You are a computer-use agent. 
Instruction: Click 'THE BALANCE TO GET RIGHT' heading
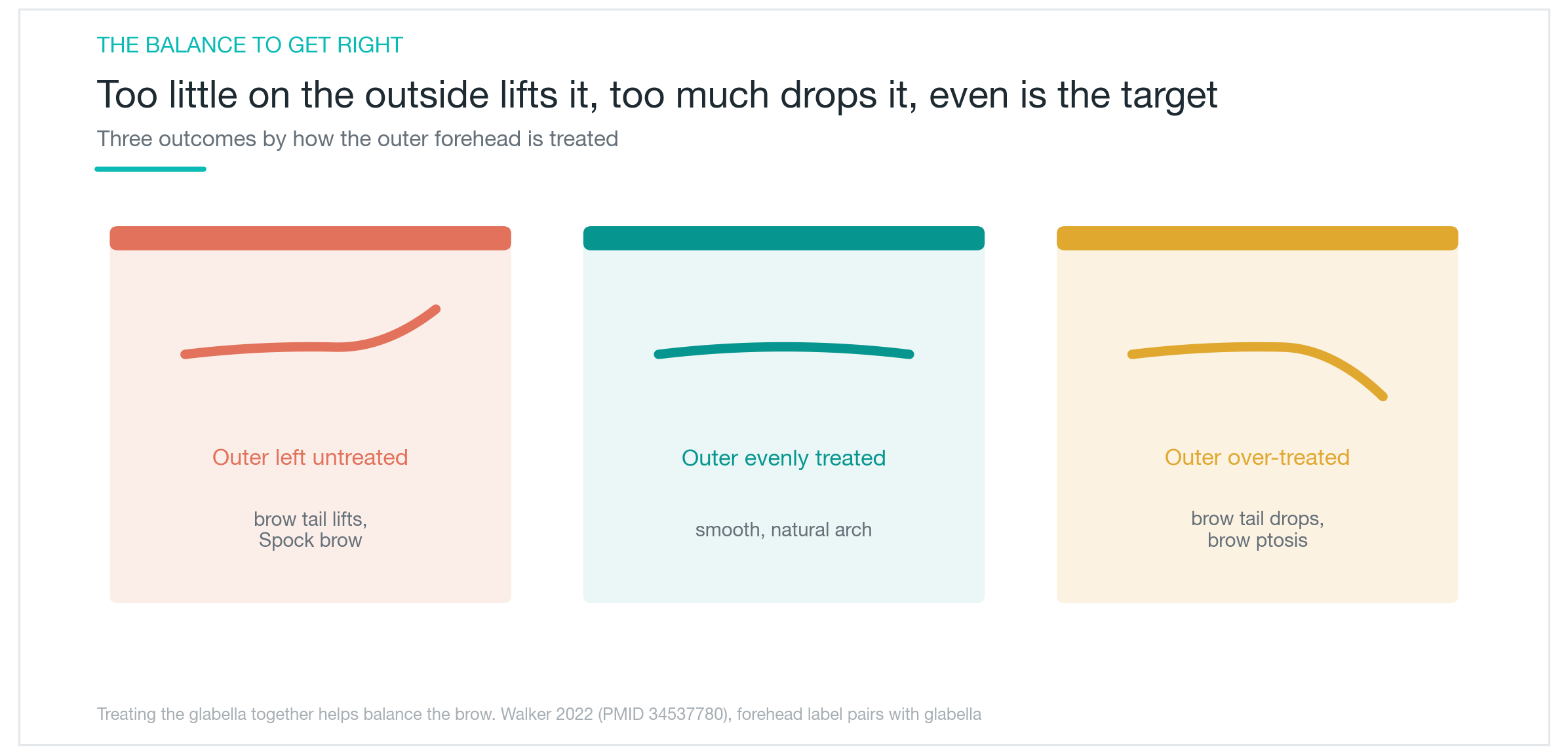[x=250, y=45]
